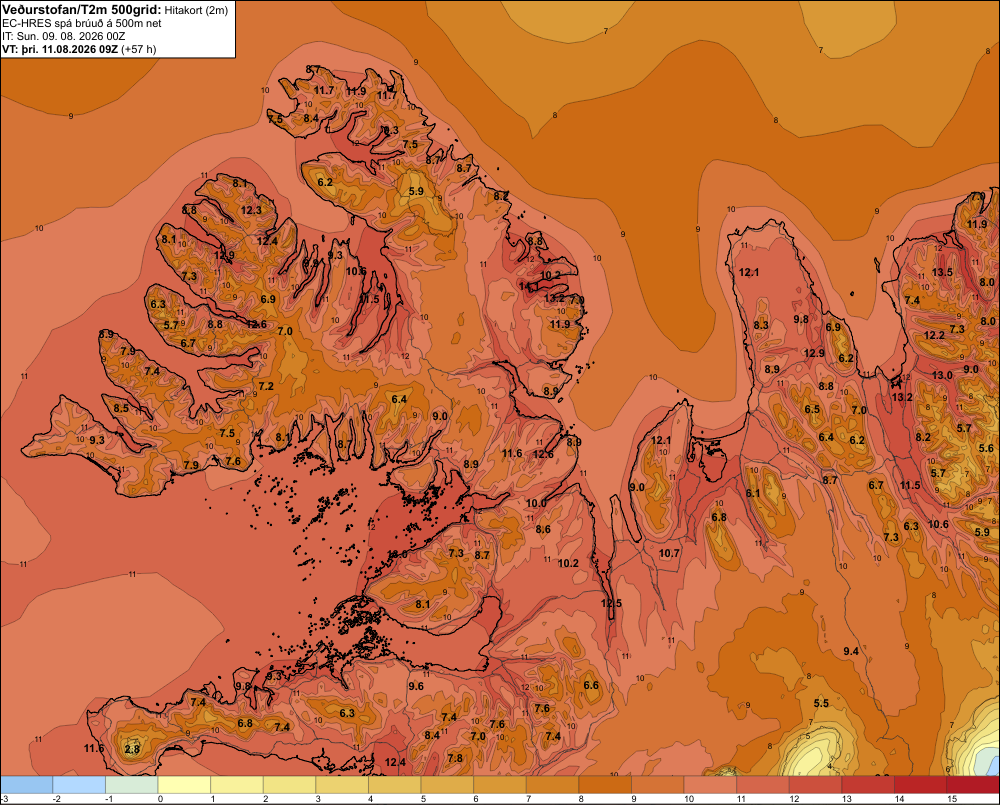1000x805 pixels.
Task: Click the 2.8 temperature value
Action: tap(132, 750)
